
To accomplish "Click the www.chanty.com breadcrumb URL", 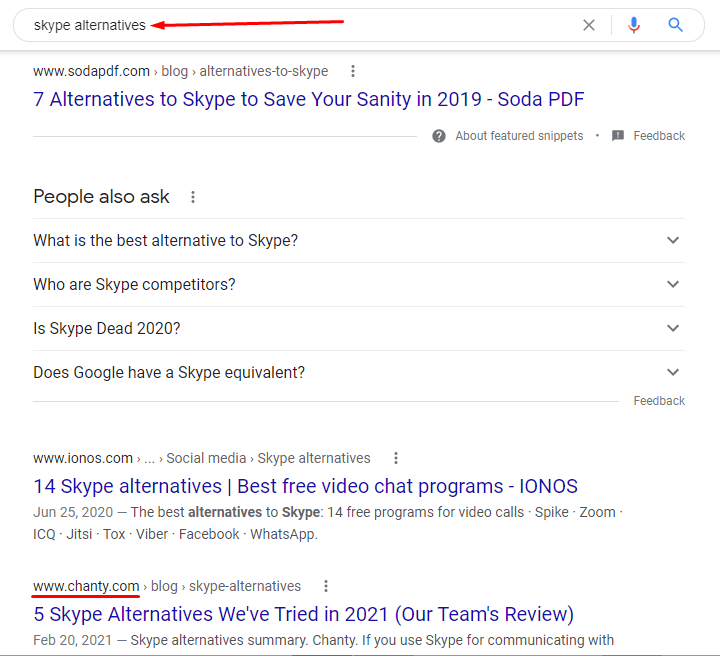I will tap(86, 586).
